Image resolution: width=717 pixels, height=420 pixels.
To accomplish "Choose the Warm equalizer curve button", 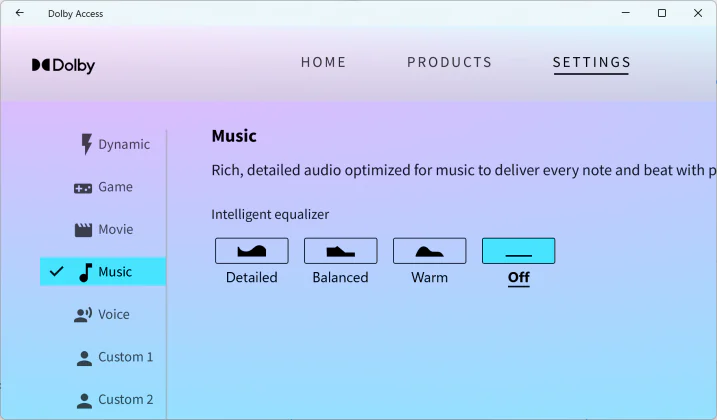I will click(x=429, y=251).
